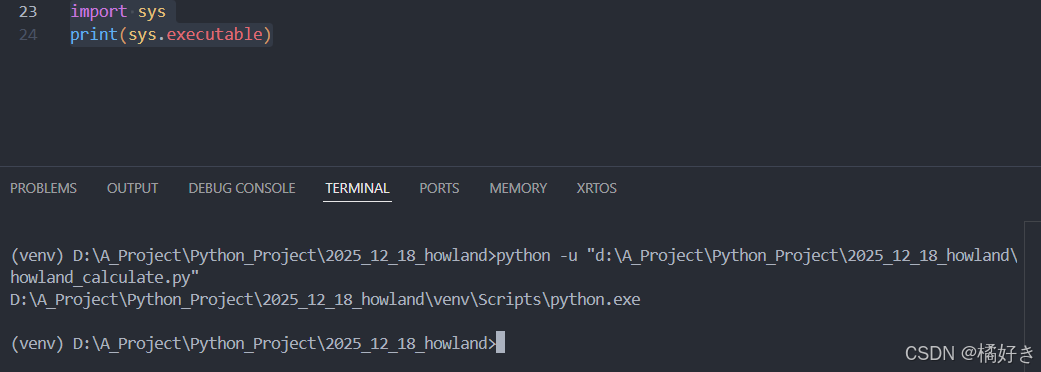Switch to the PORTS tab
This screenshot has width=1041, height=372.
point(439,189)
